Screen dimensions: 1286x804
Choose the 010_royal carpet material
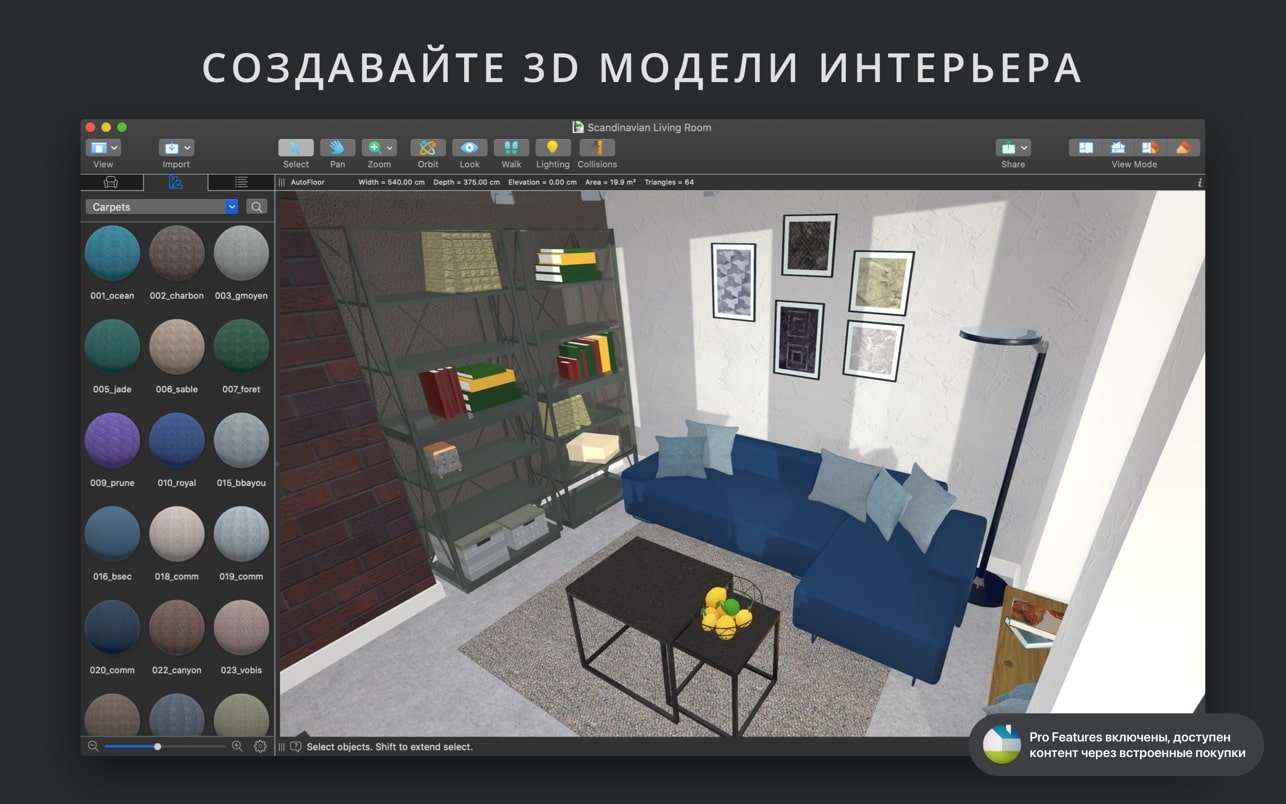[176, 442]
